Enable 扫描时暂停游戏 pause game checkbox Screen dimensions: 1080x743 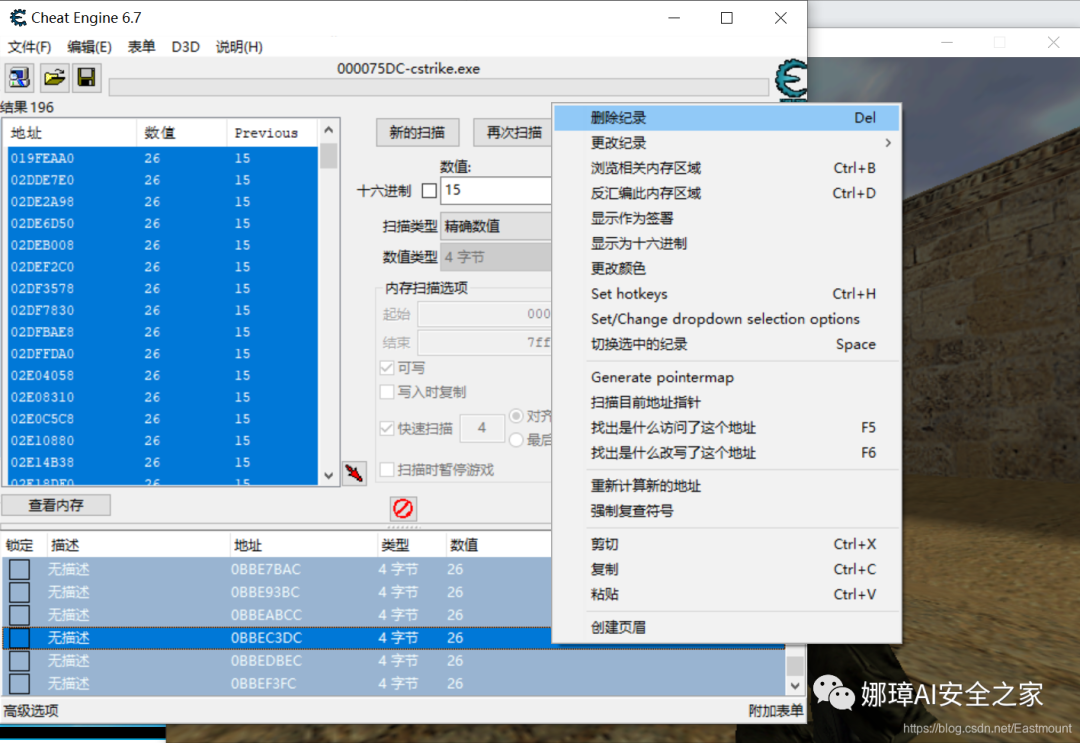coord(387,470)
